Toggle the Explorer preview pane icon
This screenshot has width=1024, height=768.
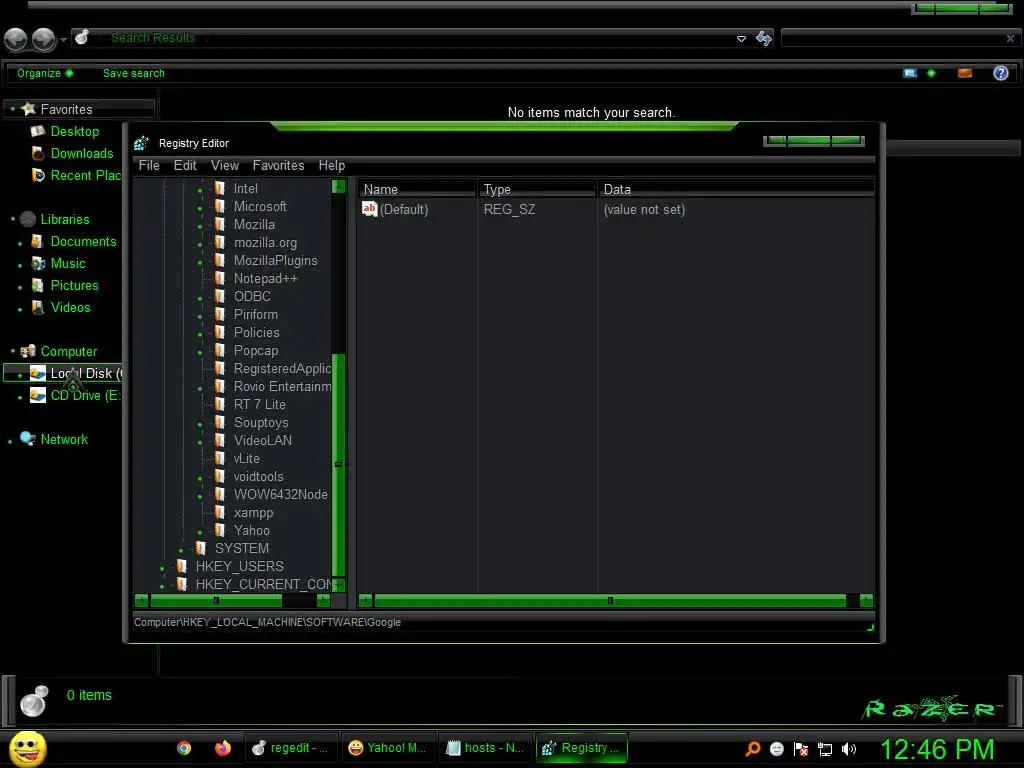[x=965, y=73]
